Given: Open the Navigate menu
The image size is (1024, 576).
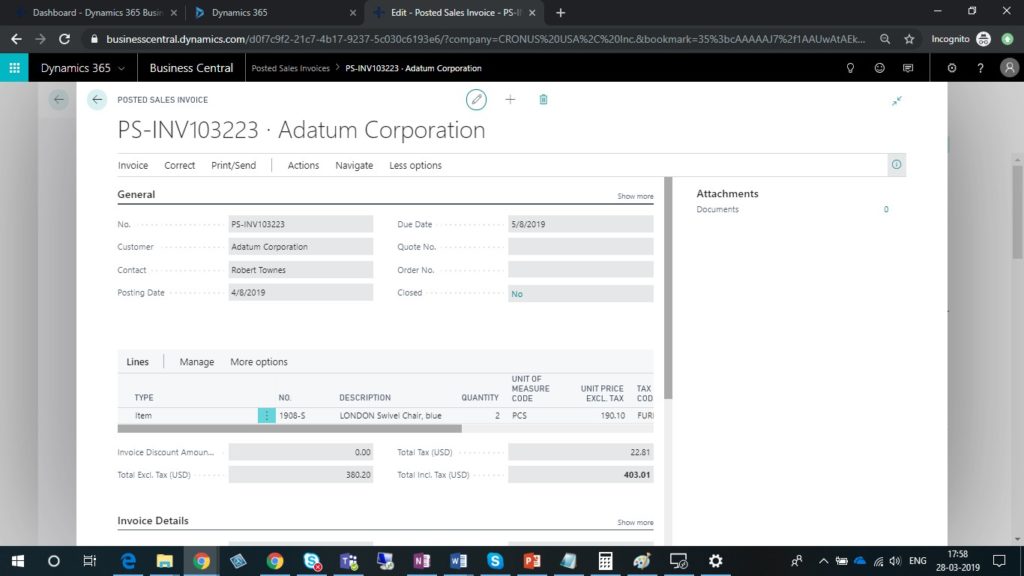Looking at the screenshot, I should [354, 165].
